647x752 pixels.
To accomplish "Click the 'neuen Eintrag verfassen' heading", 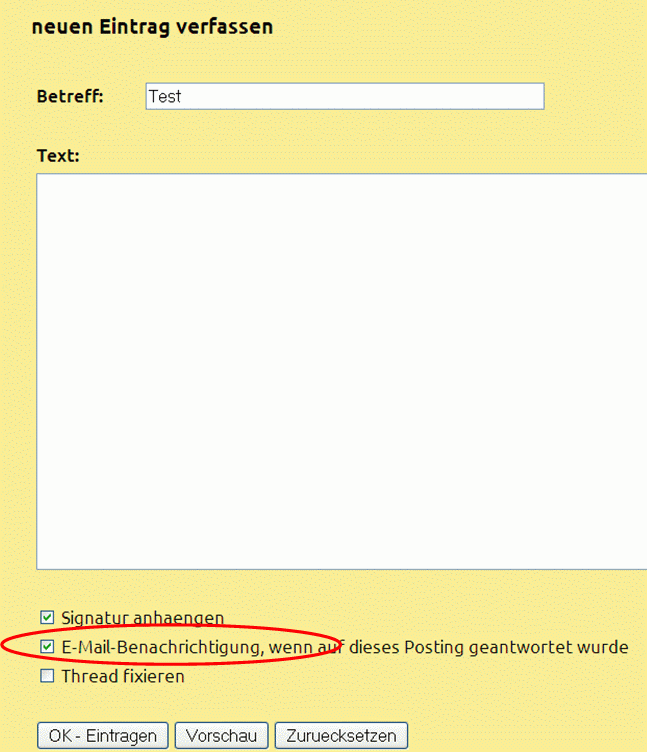I will tap(152, 27).
